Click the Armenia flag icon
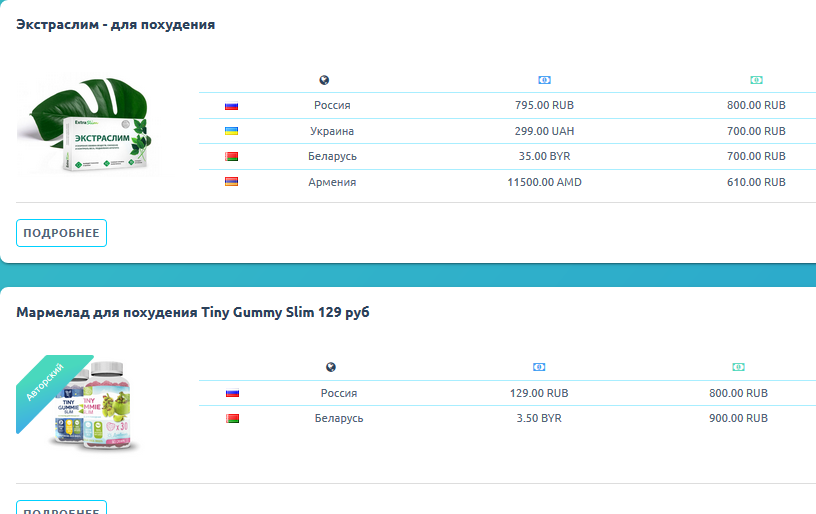 pos(232,182)
